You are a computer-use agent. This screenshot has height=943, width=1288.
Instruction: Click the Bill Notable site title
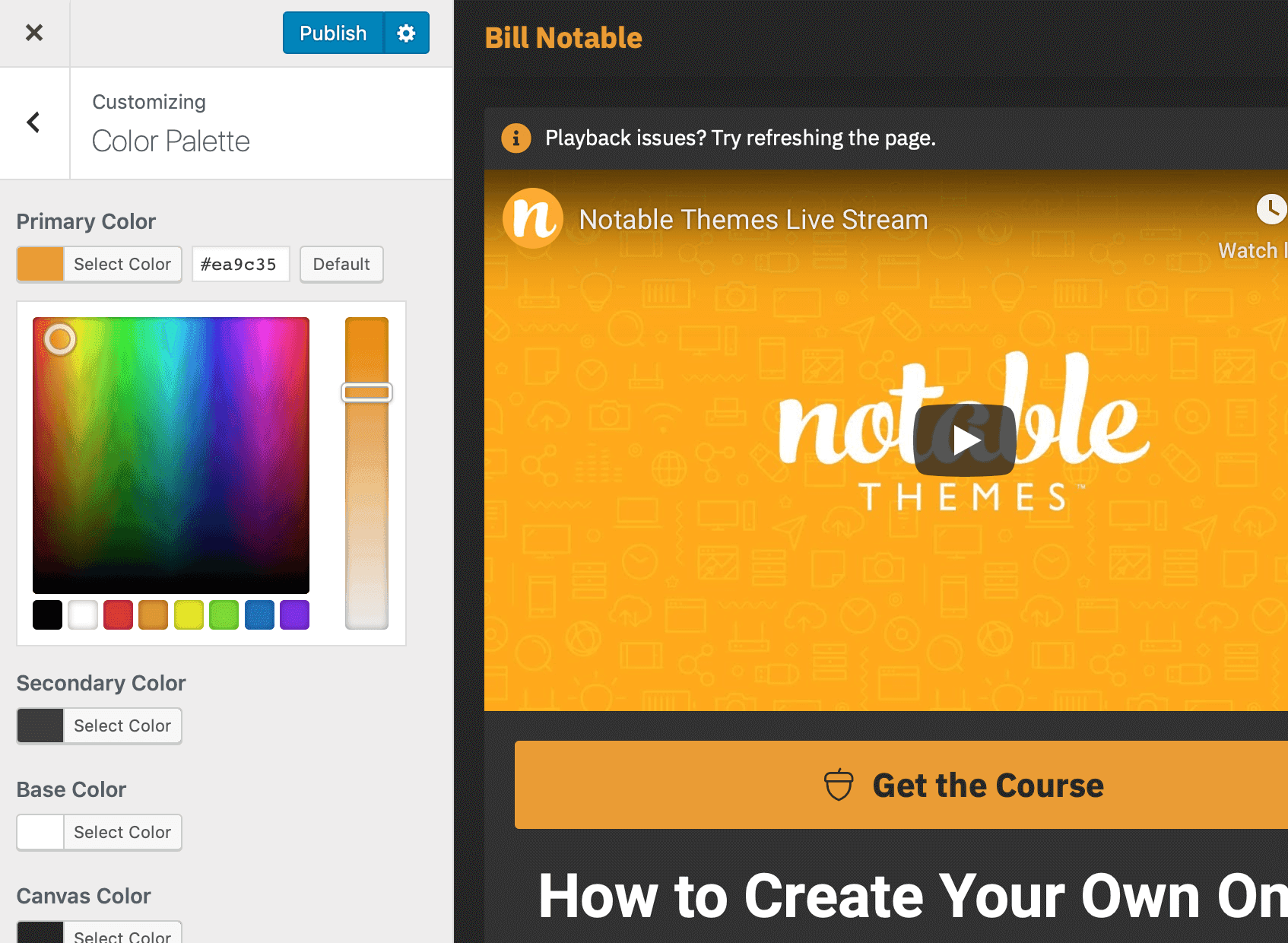pos(563,37)
